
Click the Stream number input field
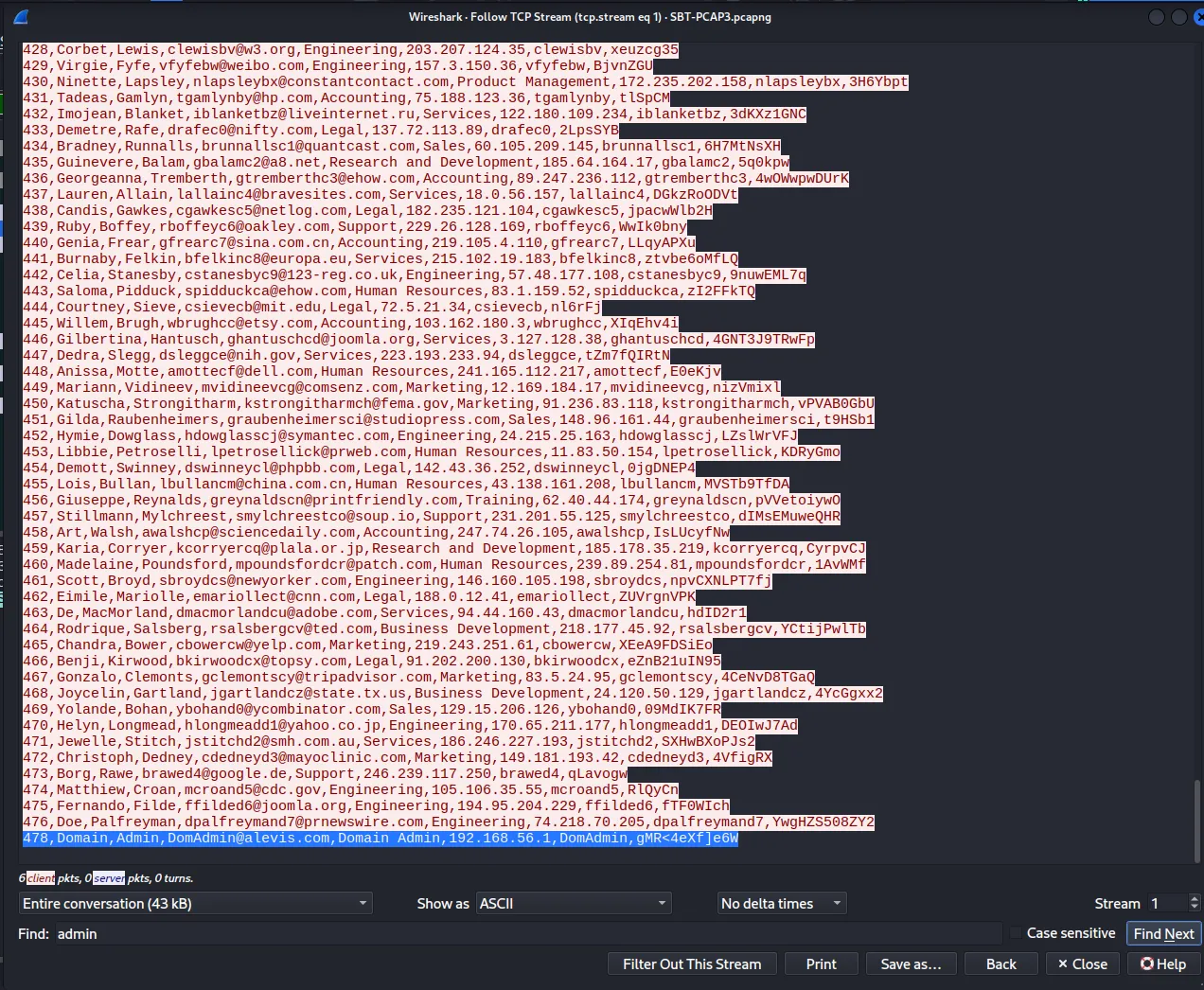pyautogui.click(x=1167, y=904)
